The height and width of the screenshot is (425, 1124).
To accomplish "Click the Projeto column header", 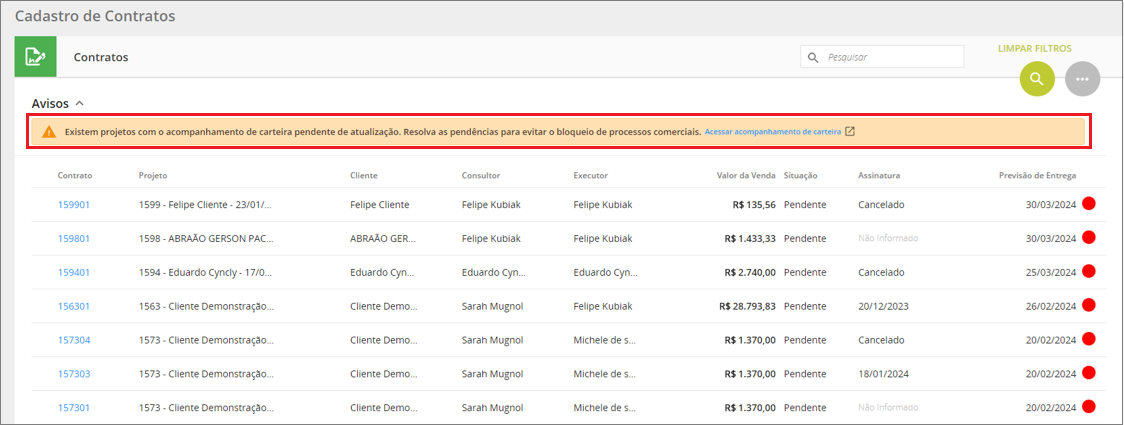I will [x=153, y=176].
